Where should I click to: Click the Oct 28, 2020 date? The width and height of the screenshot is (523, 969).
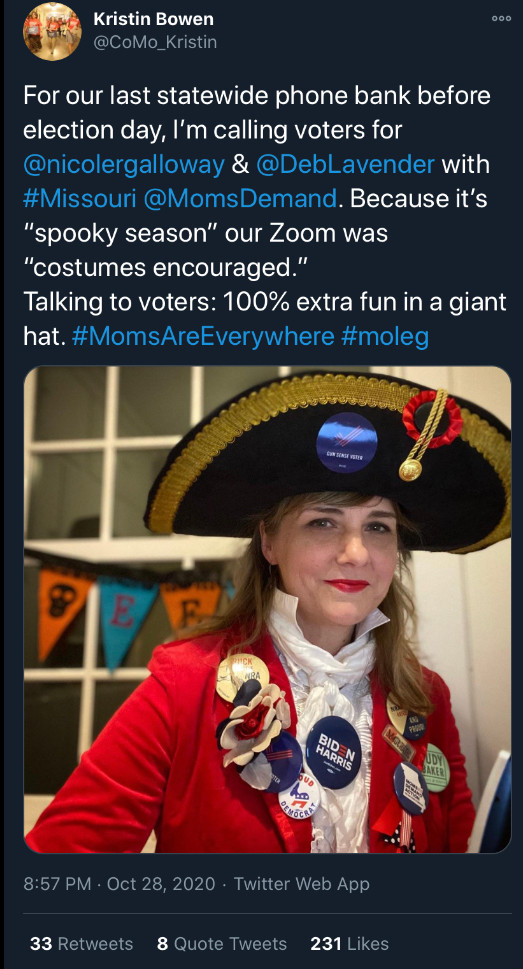click(161, 884)
